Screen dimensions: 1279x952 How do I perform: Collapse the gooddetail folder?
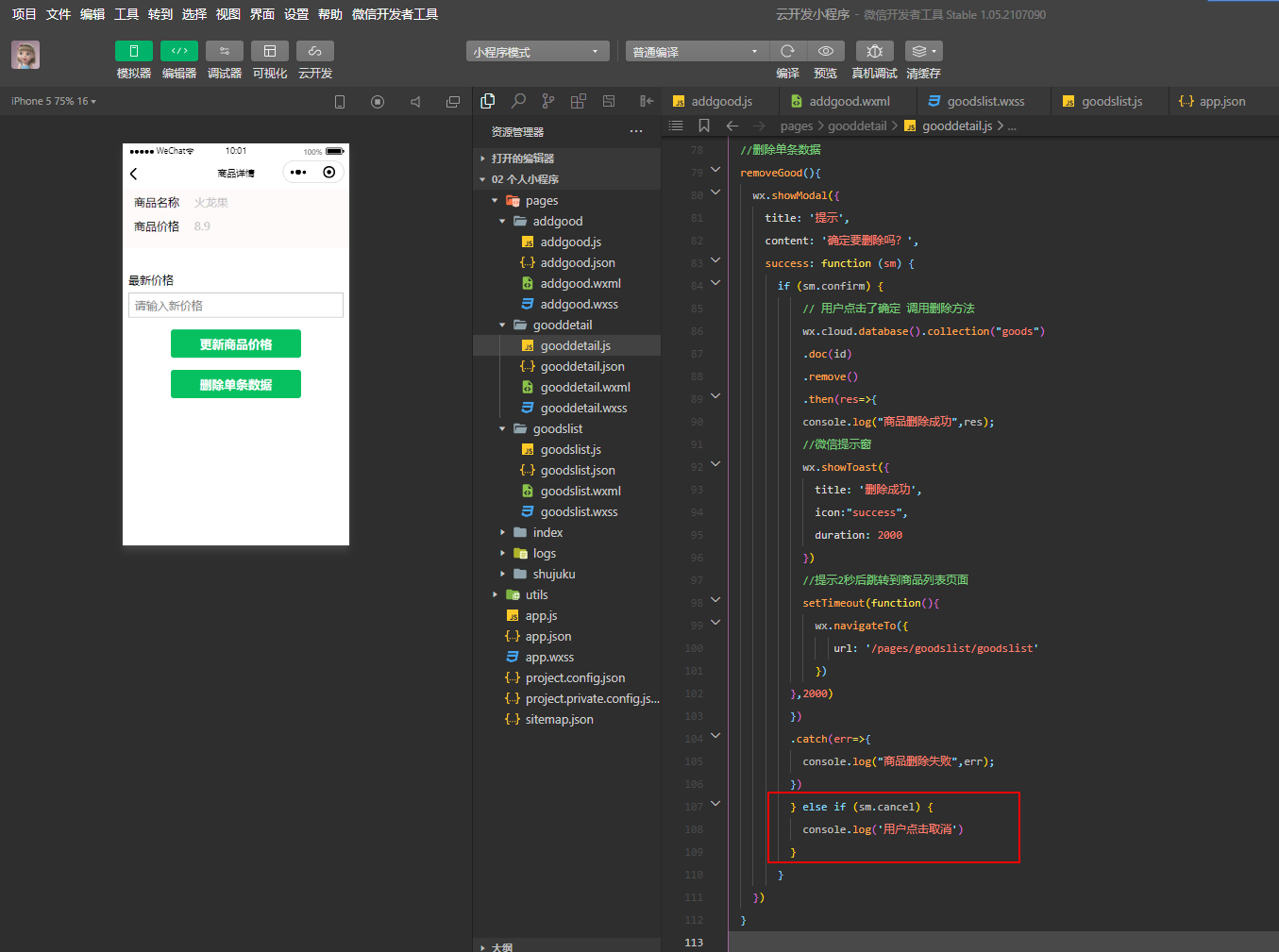pos(566,325)
